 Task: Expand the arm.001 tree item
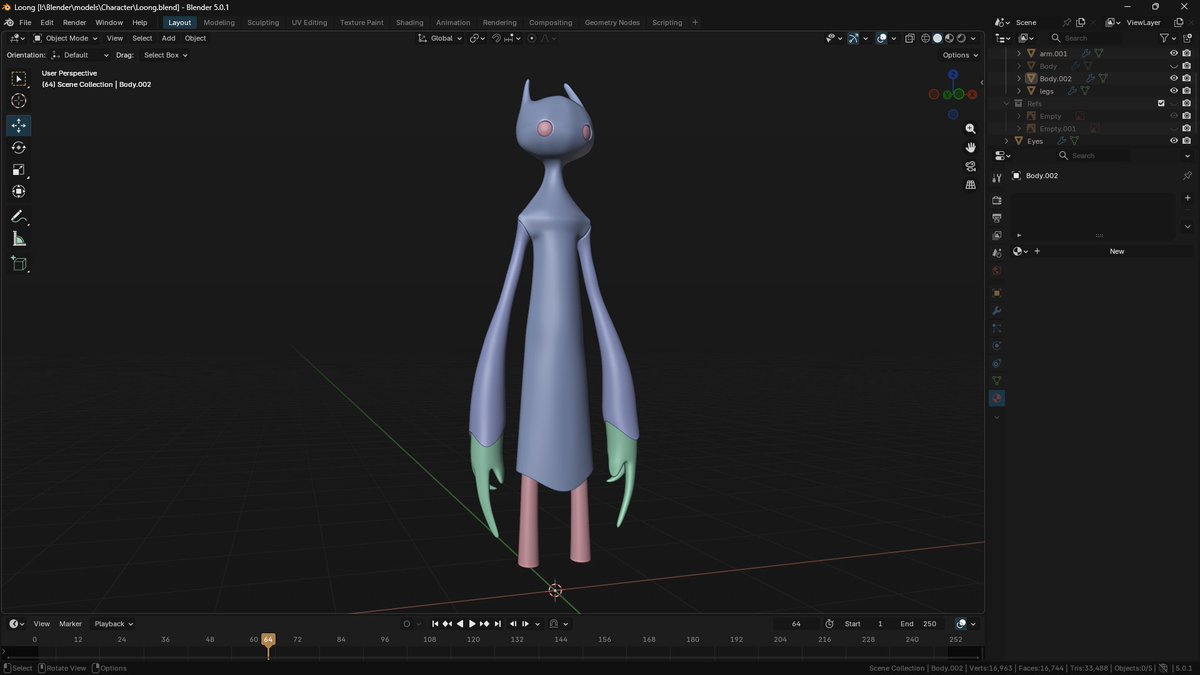coord(1019,53)
